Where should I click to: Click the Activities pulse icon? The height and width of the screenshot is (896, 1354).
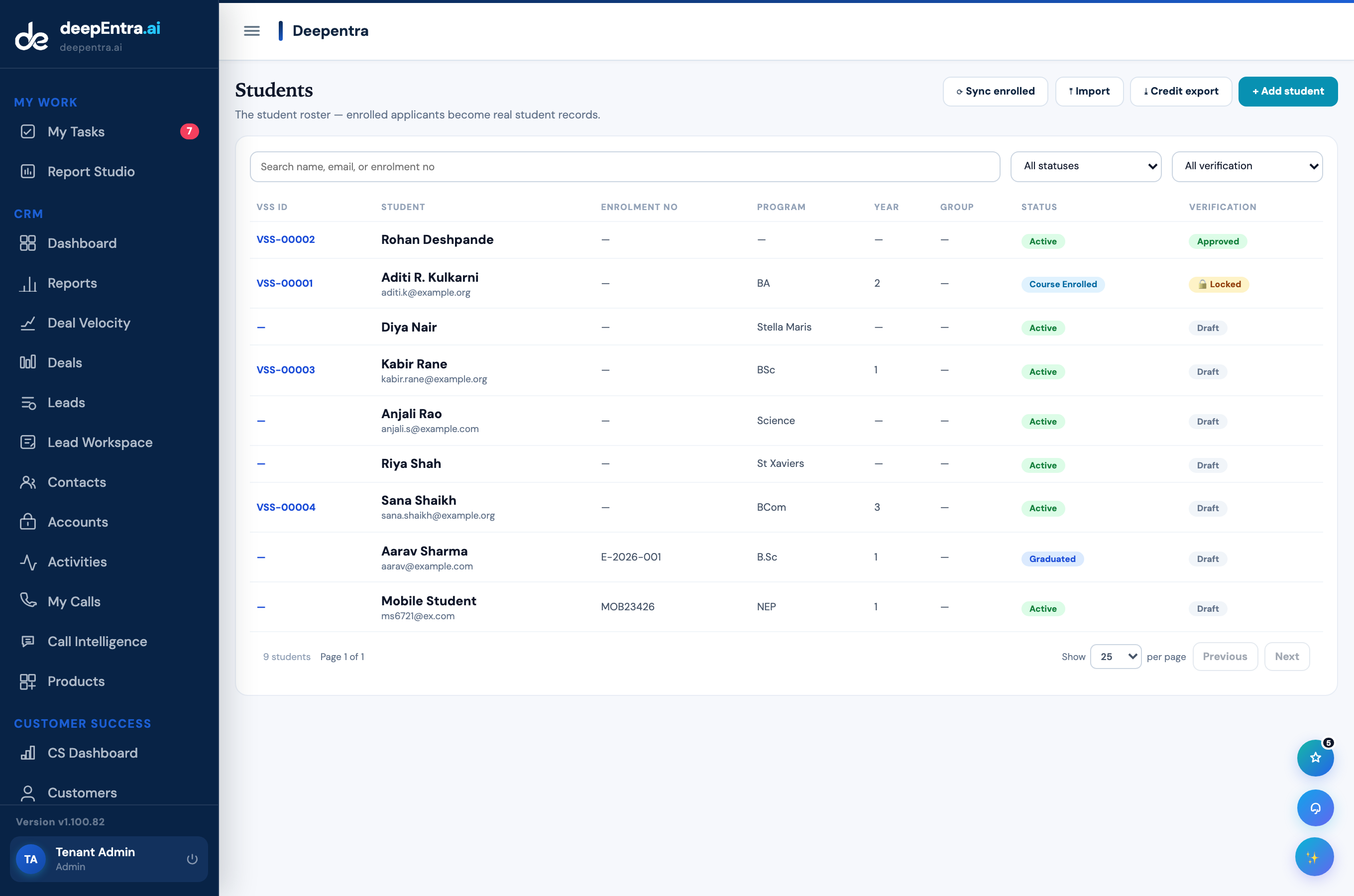pos(28,561)
